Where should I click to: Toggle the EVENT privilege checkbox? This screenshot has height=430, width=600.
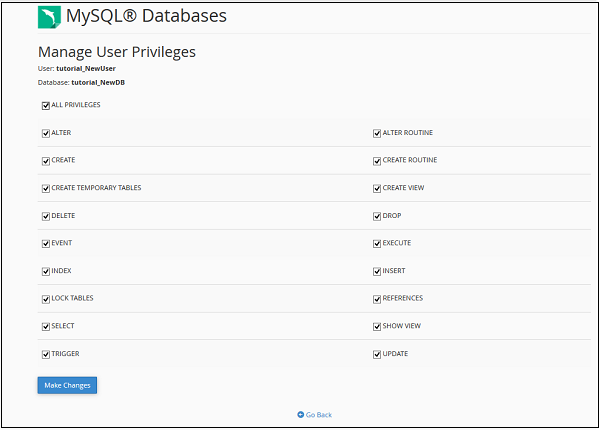46,243
